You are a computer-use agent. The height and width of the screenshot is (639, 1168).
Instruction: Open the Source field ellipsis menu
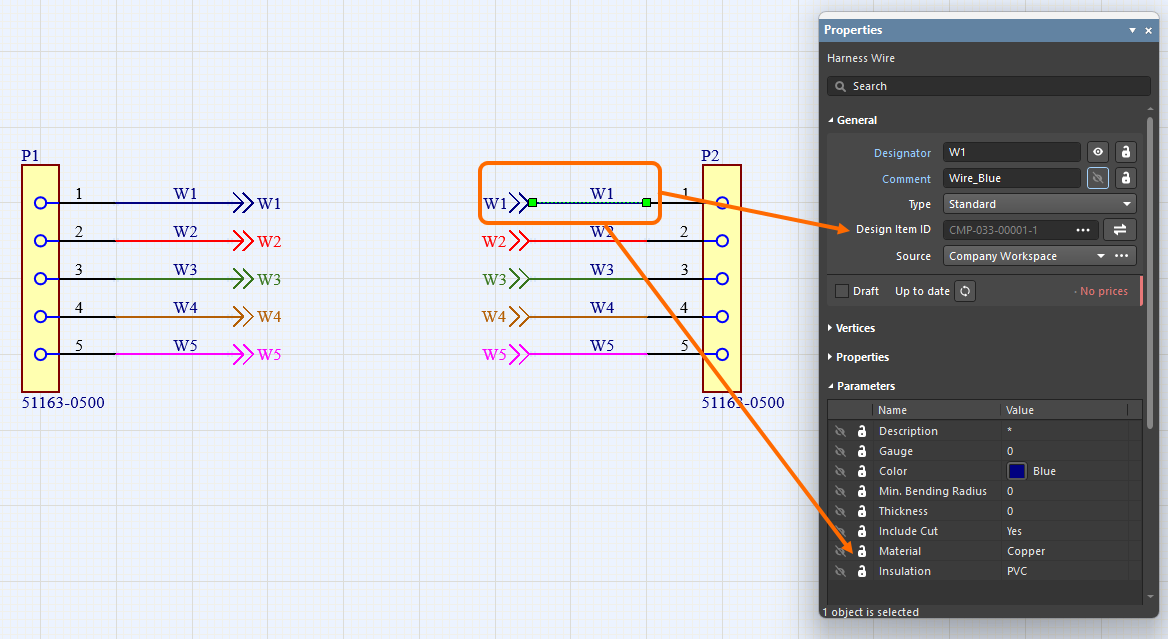click(1121, 256)
